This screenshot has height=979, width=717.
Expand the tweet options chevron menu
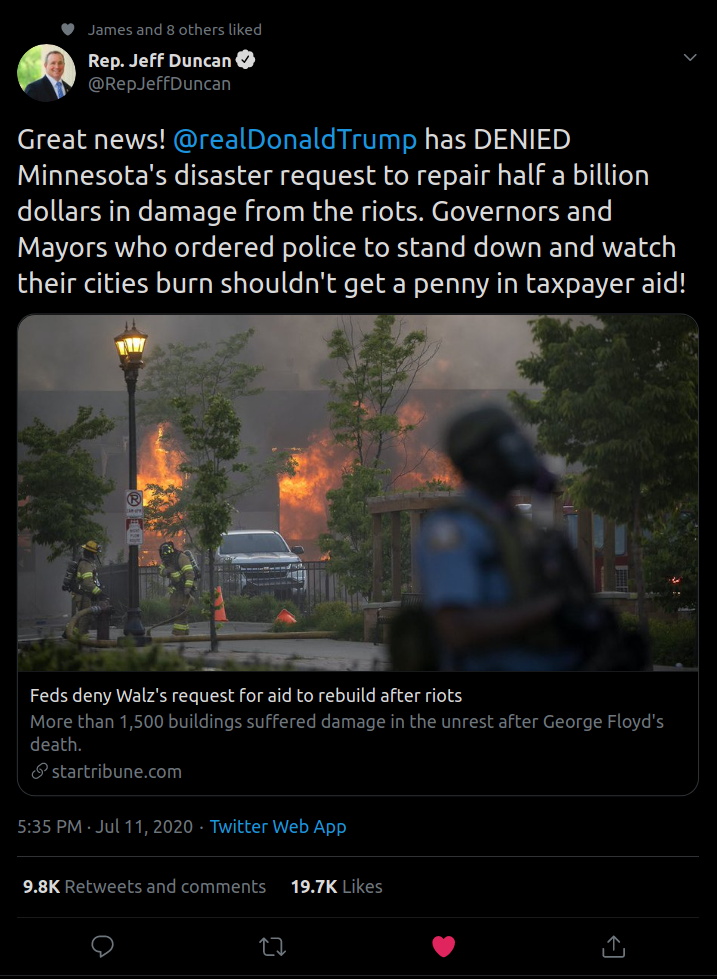point(690,57)
